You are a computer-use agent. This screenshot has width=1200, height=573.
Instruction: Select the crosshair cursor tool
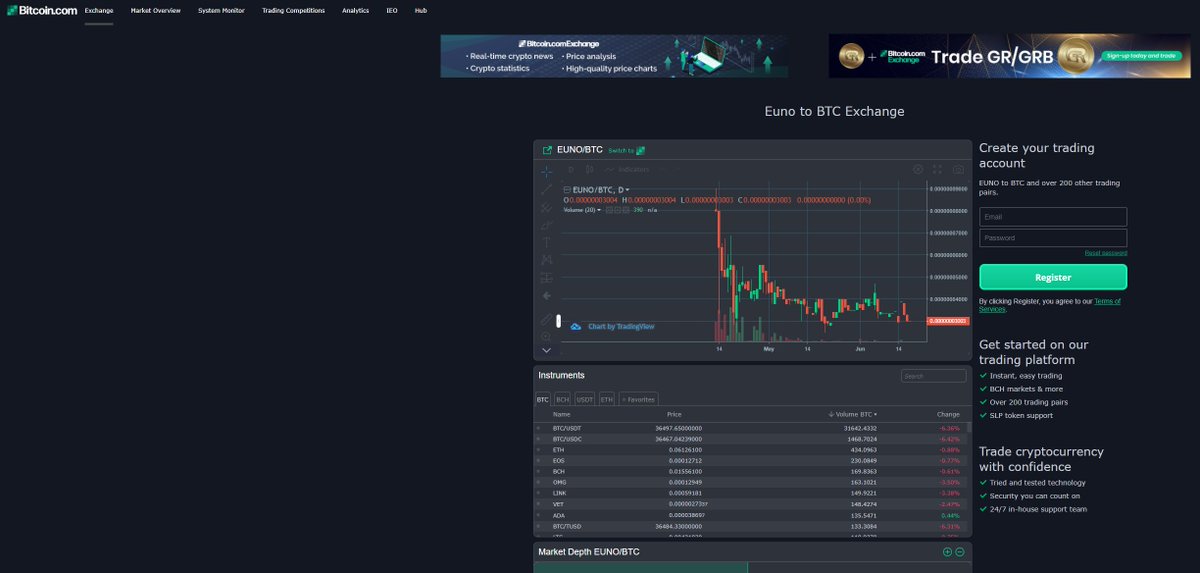546,172
